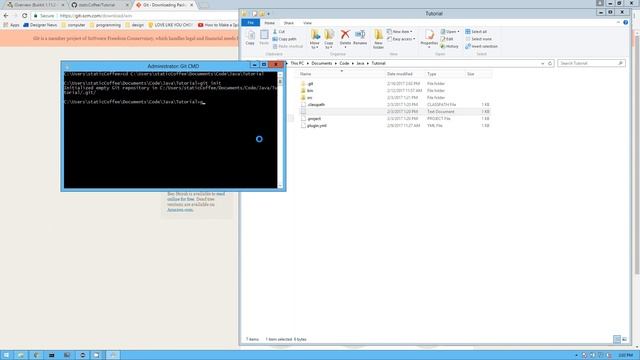Open the Explorer help icon
The height and width of the screenshot is (360, 640).
626,22
